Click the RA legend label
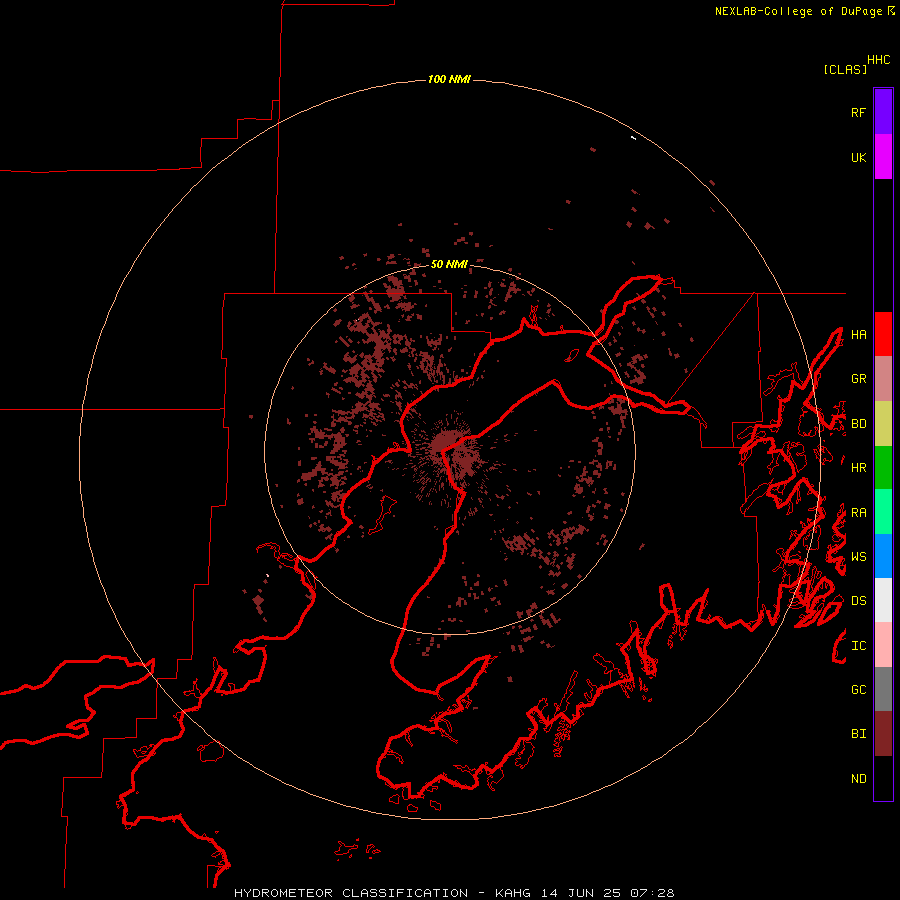This screenshot has height=900, width=900. (x=858, y=513)
